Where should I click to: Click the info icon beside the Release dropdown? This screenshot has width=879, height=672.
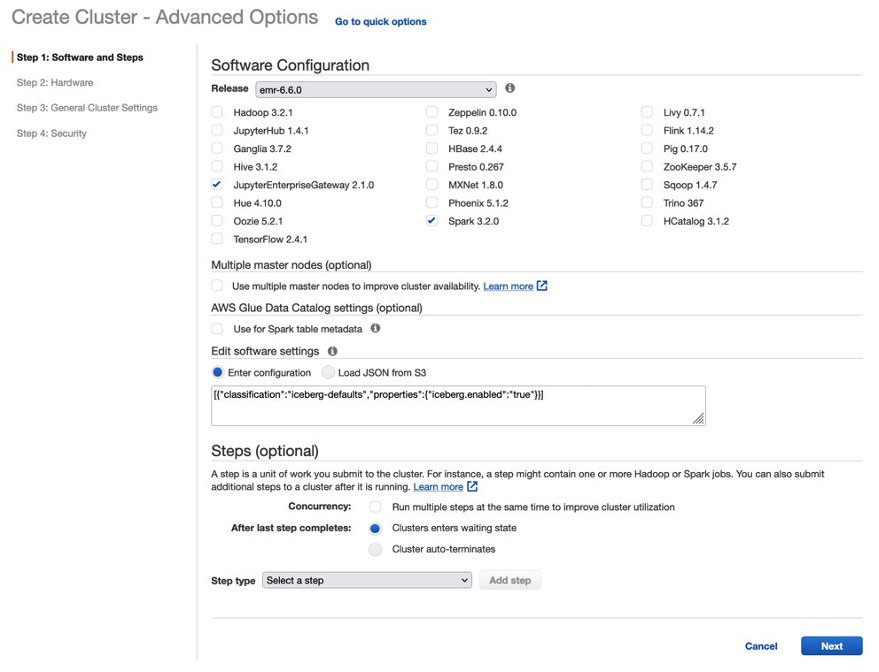tap(509, 89)
